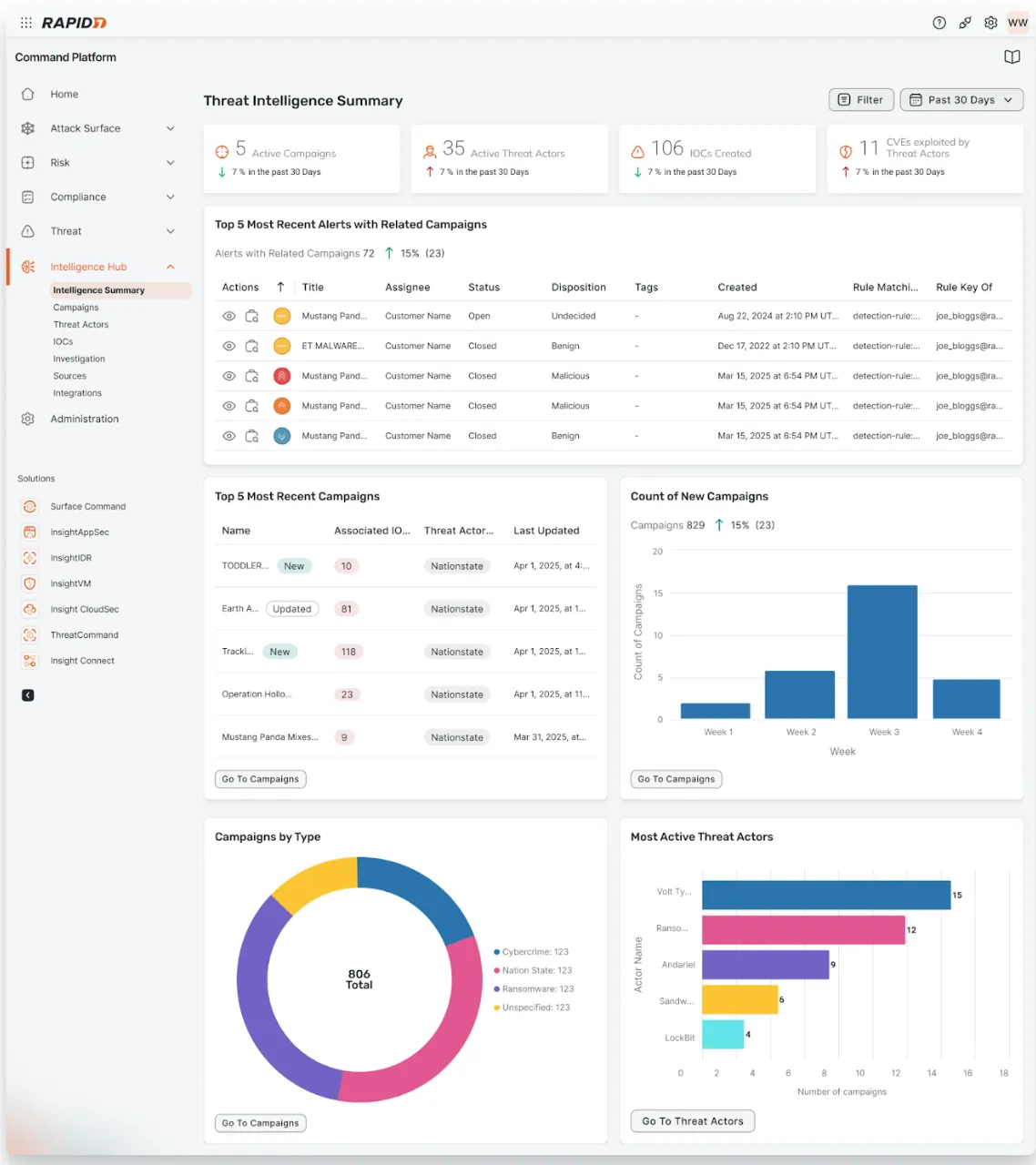Click the investigation clipboard icon on the first alert
This screenshot has height=1165, width=1036.
(252, 316)
